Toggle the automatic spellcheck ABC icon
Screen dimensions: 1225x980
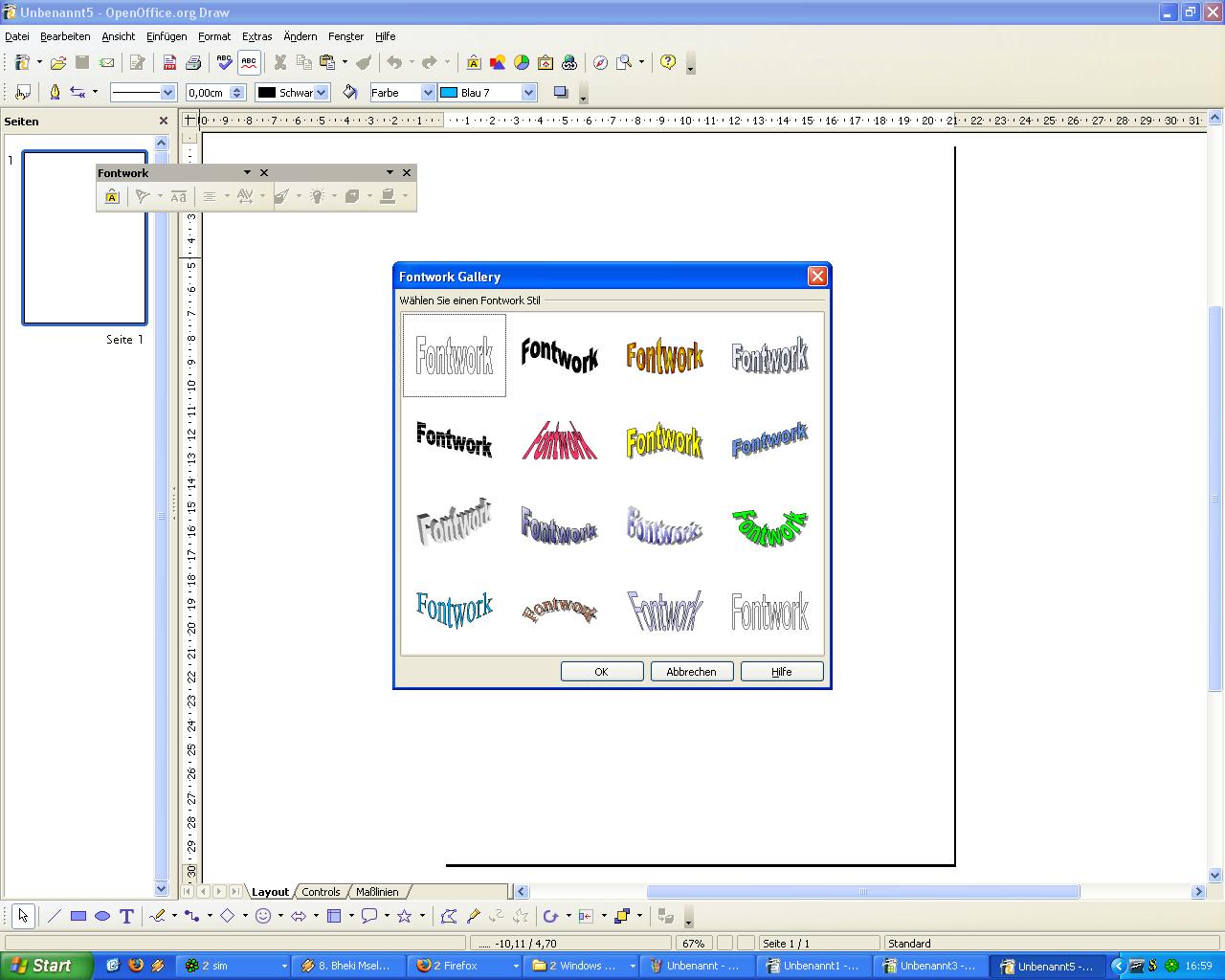click(x=249, y=63)
